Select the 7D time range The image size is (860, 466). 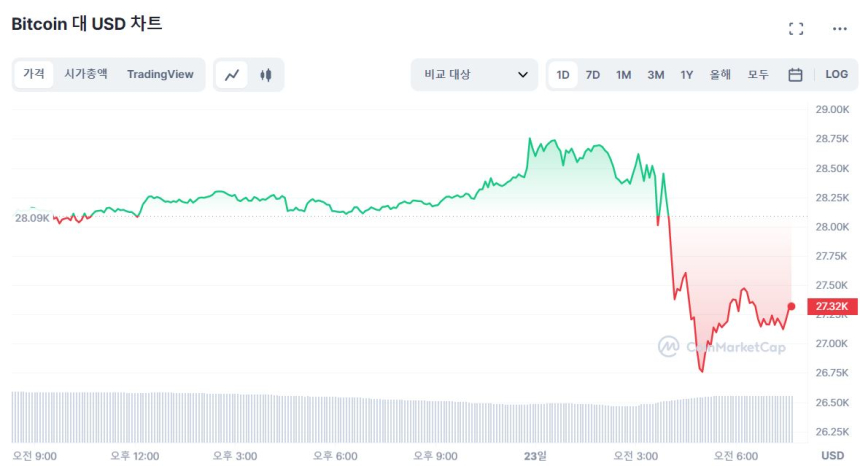[593, 75]
